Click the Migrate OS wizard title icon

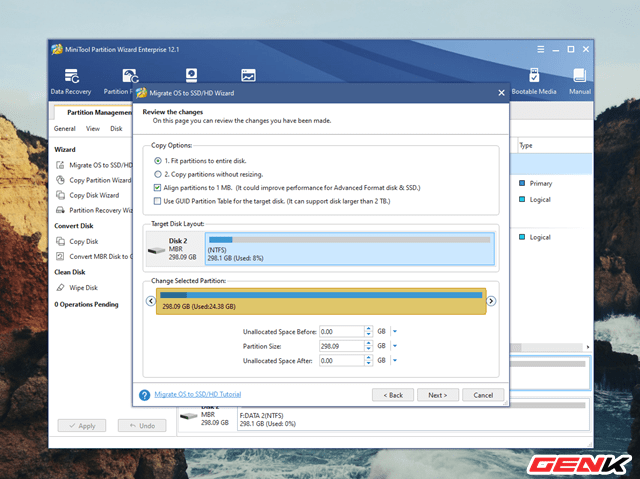click(x=141, y=93)
